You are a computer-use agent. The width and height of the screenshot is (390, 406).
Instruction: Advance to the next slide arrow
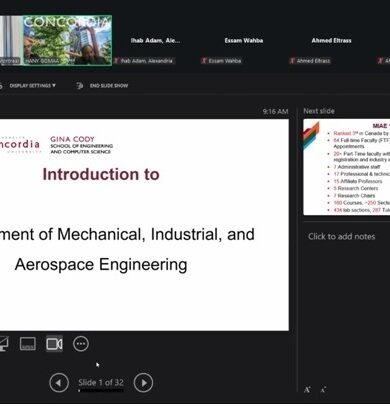pos(143,383)
